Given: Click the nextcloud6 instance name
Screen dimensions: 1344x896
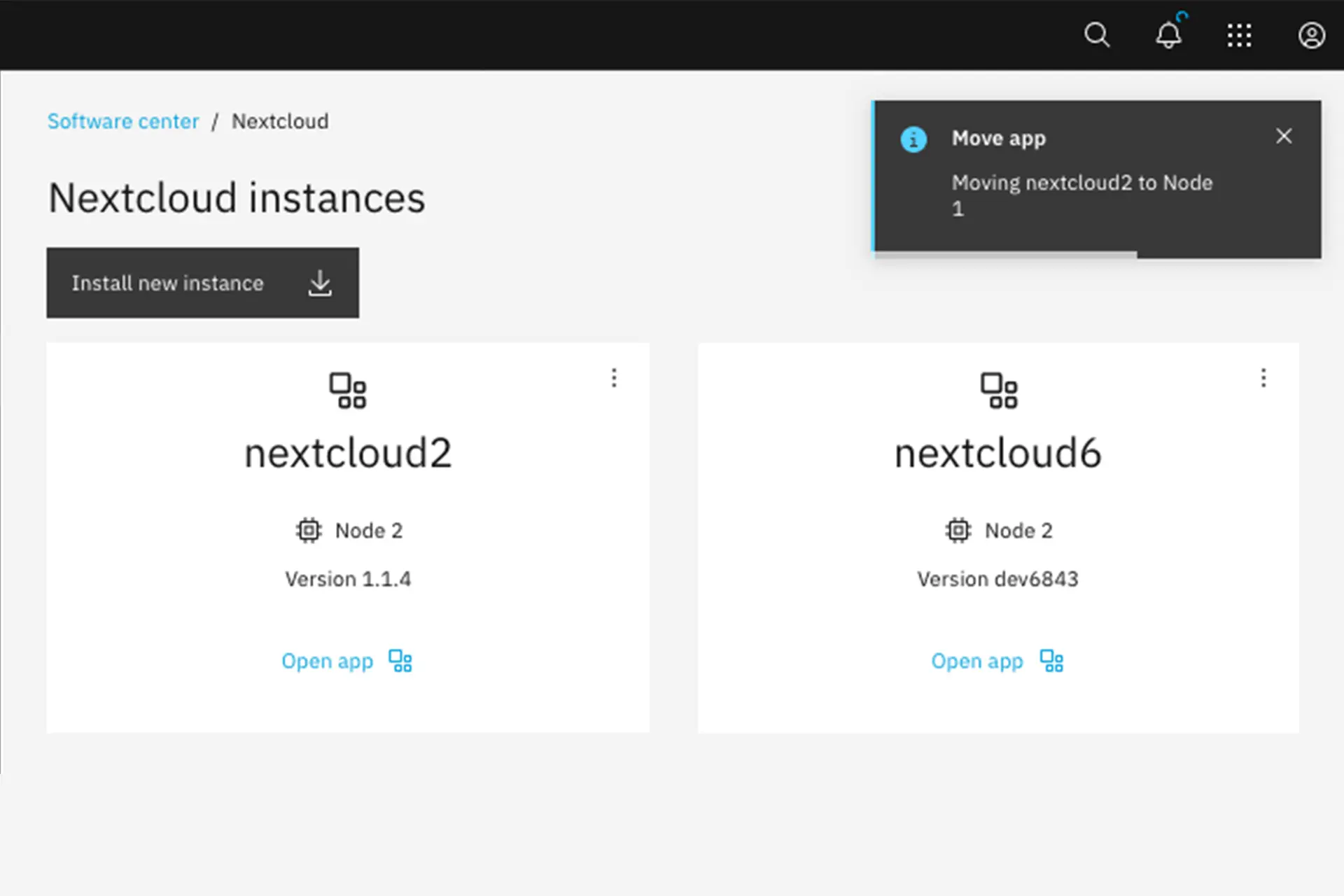Looking at the screenshot, I should point(998,453).
